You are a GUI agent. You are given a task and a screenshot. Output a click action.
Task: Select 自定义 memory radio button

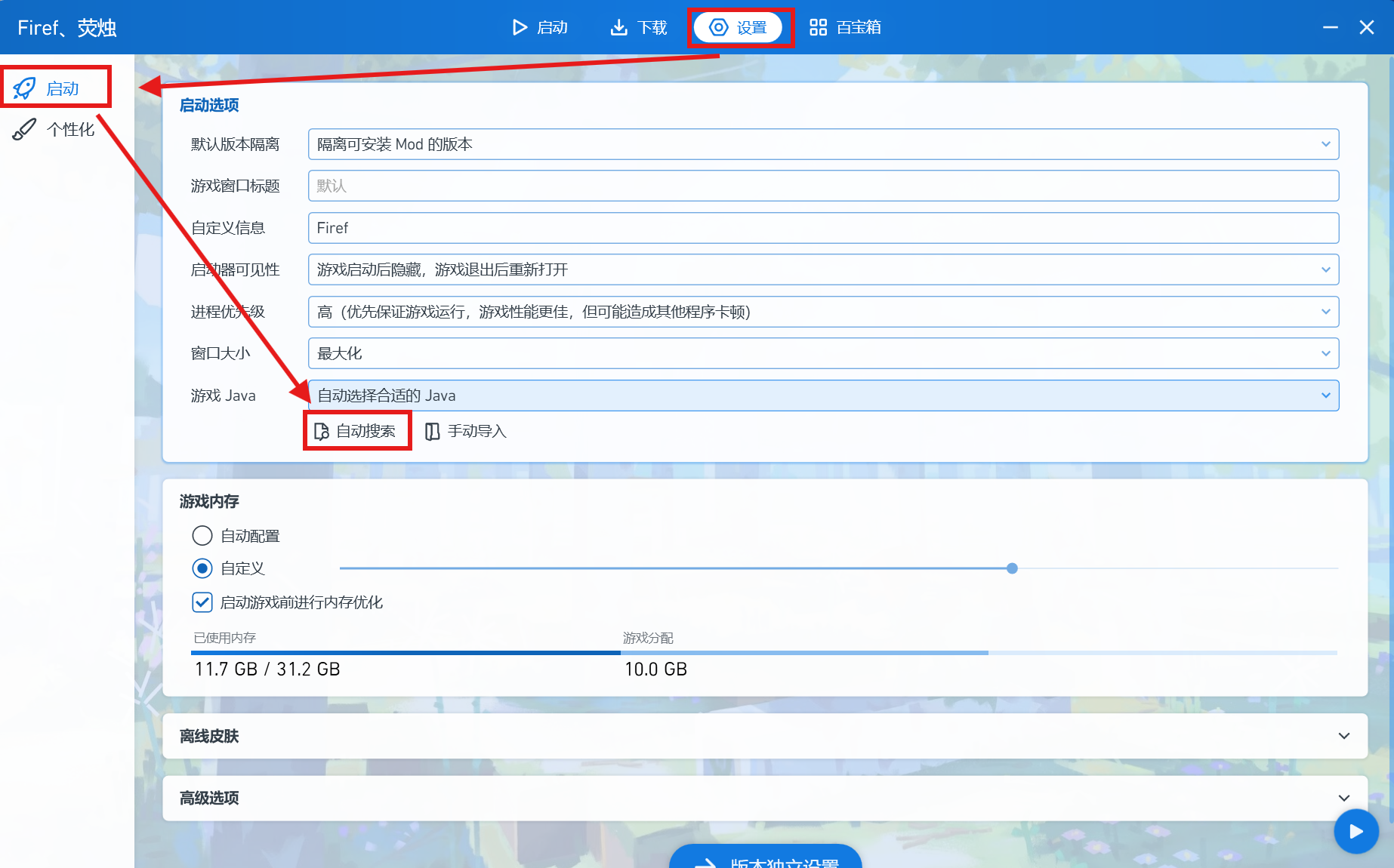[202, 568]
